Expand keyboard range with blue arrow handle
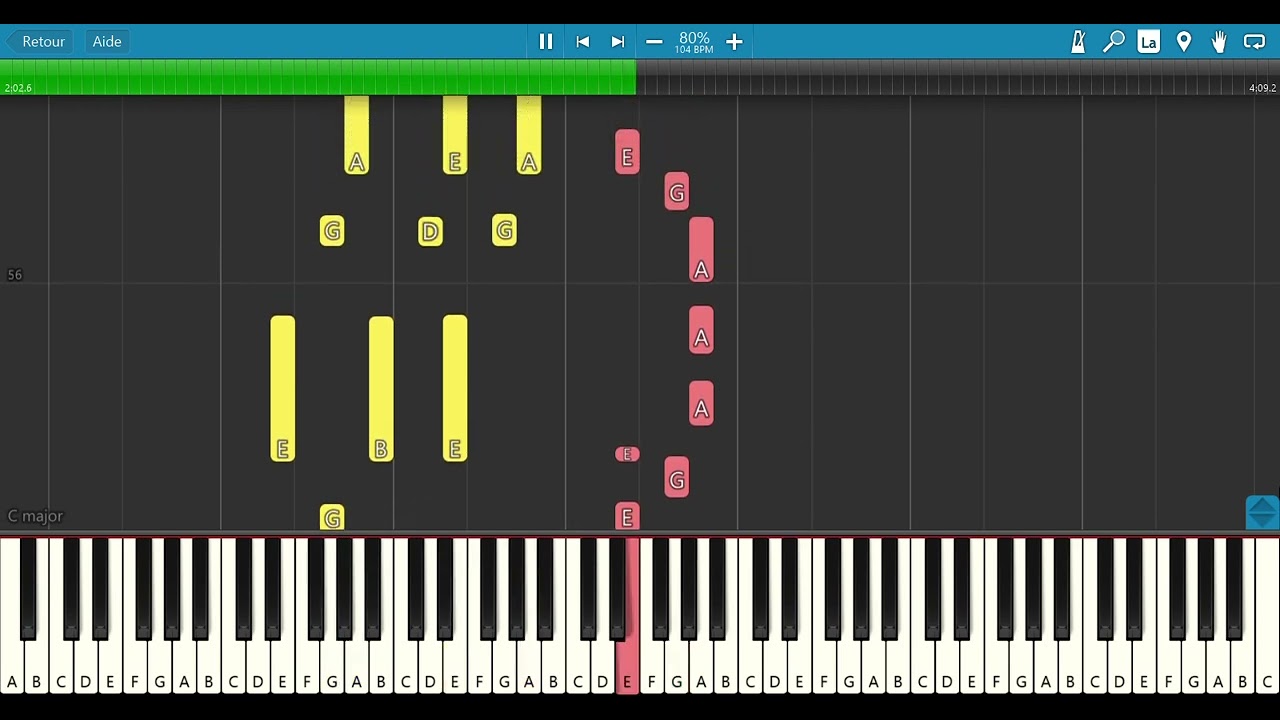Image resolution: width=1280 pixels, height=720 pixels. pos(1262,512)
